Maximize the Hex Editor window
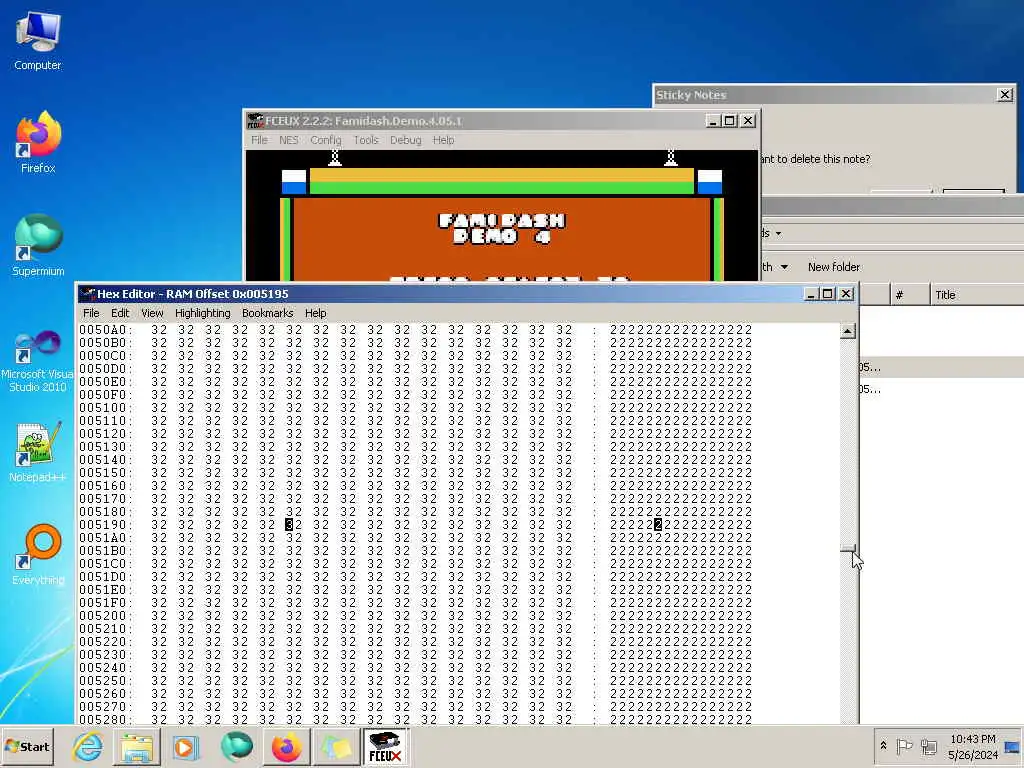 pyautogui.click(x=827, y=294)
